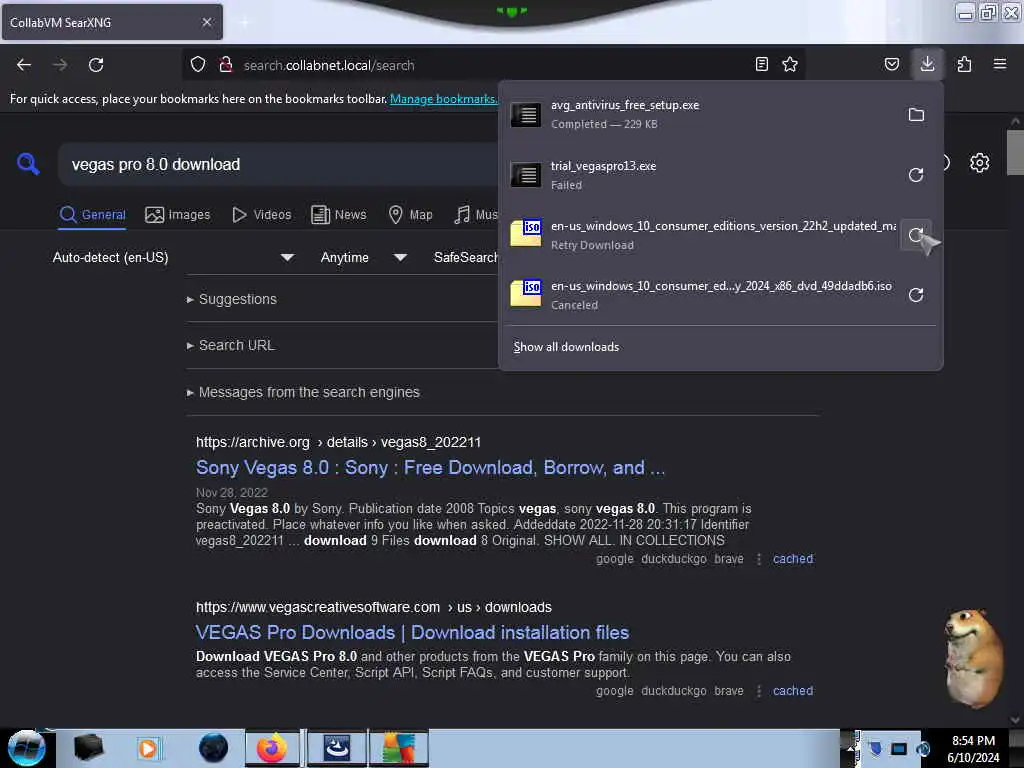1024x768 pixels.
Task: Open the Windows Start orb
Action: click(26, 748)
